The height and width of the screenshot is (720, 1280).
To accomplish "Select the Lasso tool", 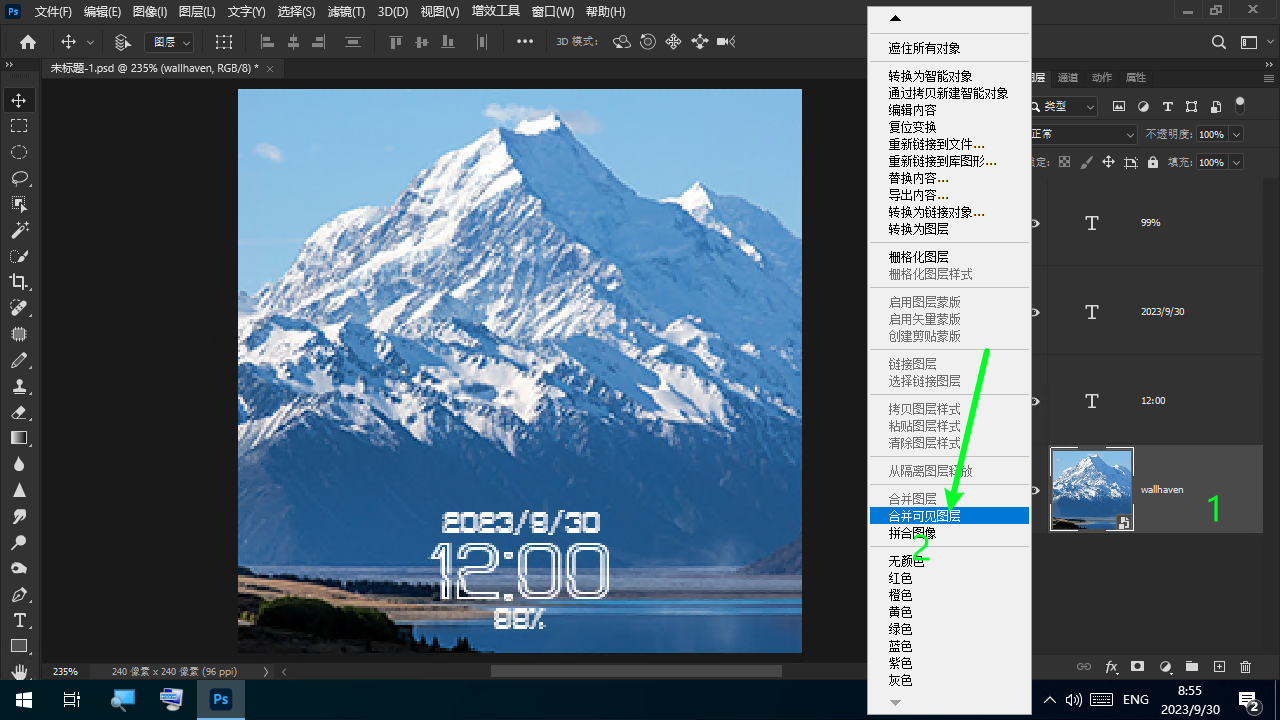I will [19, 178].
